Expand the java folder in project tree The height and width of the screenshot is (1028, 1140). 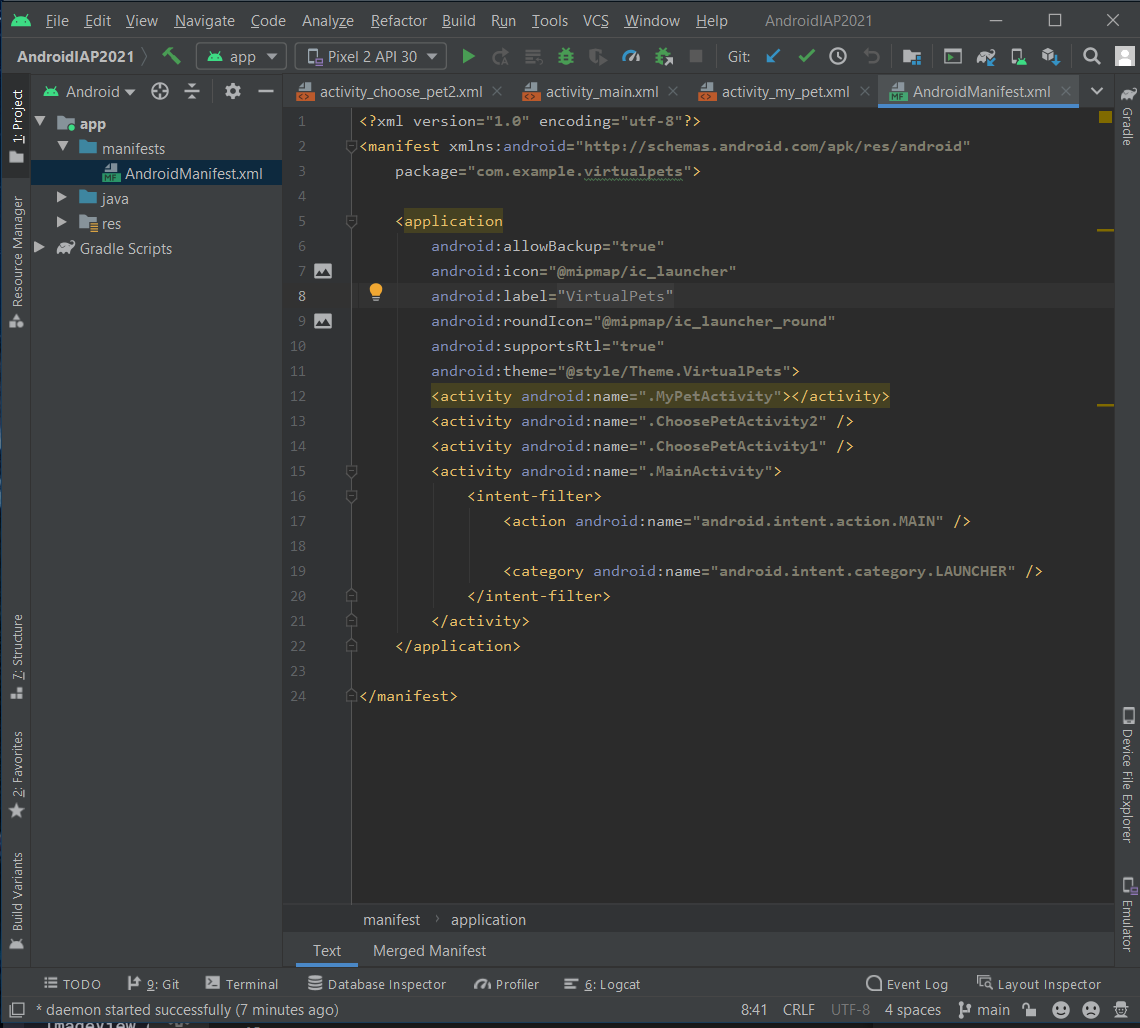(x=62, y=198)
